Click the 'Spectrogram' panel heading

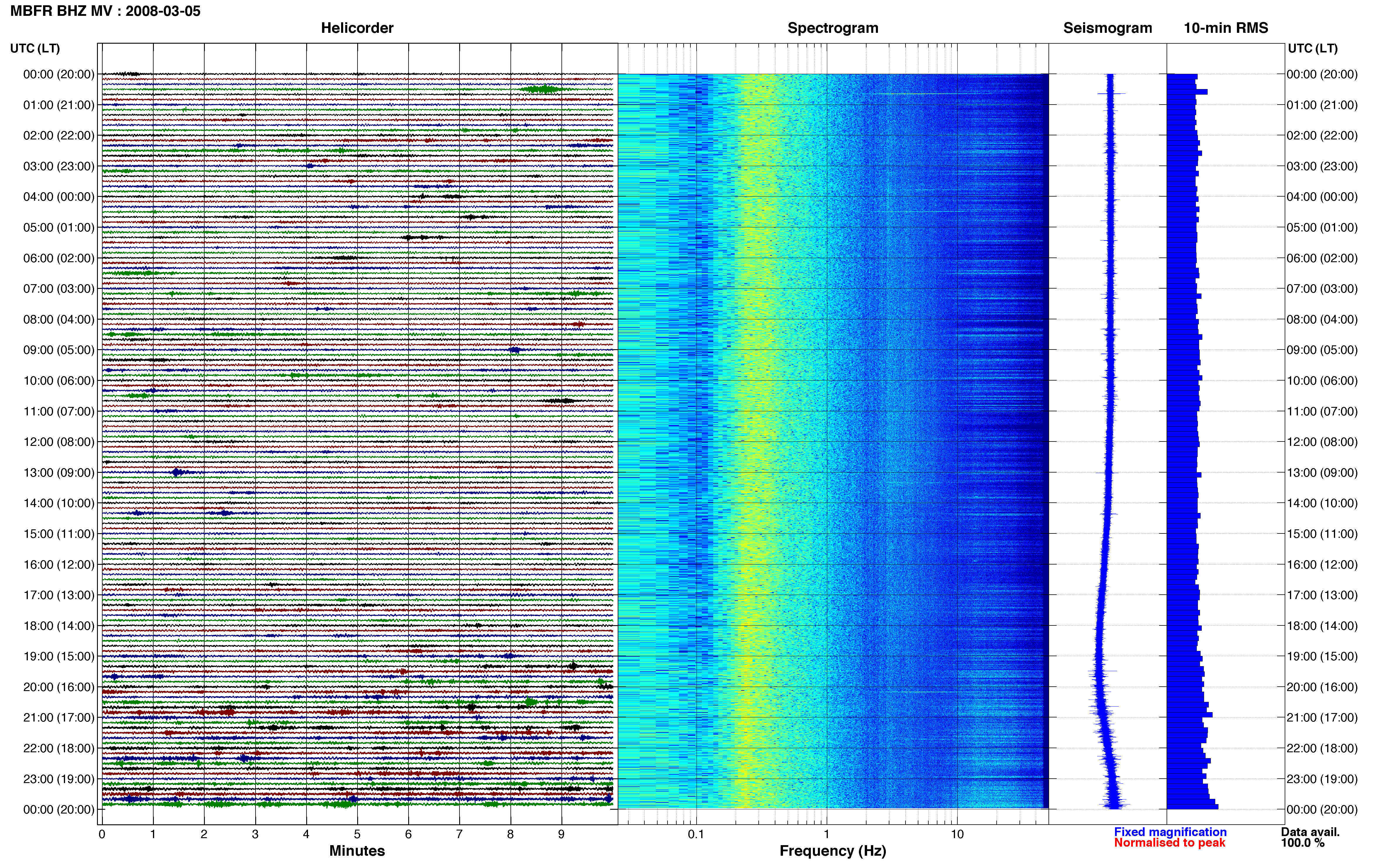tap(833, 28)
